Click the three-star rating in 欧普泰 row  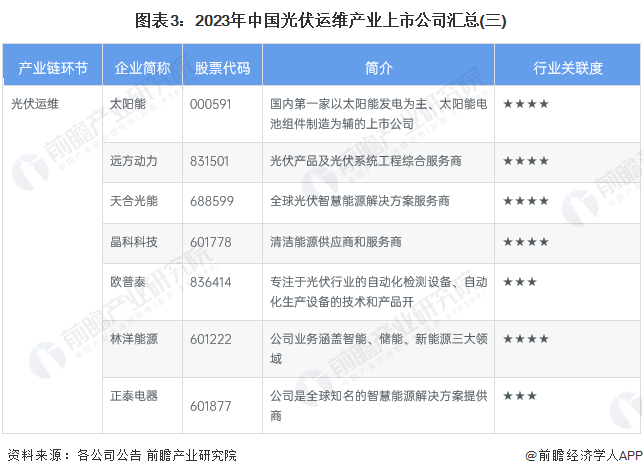pyautogui.click(x=520, y=282)
